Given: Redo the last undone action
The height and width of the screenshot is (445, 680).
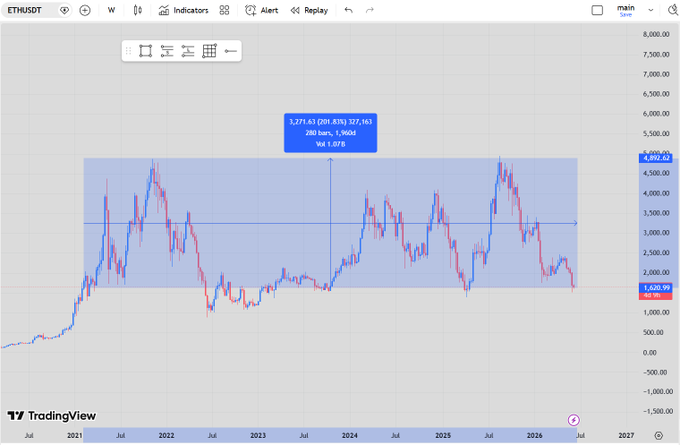Looking at the screenshot, I should [369, 10].
